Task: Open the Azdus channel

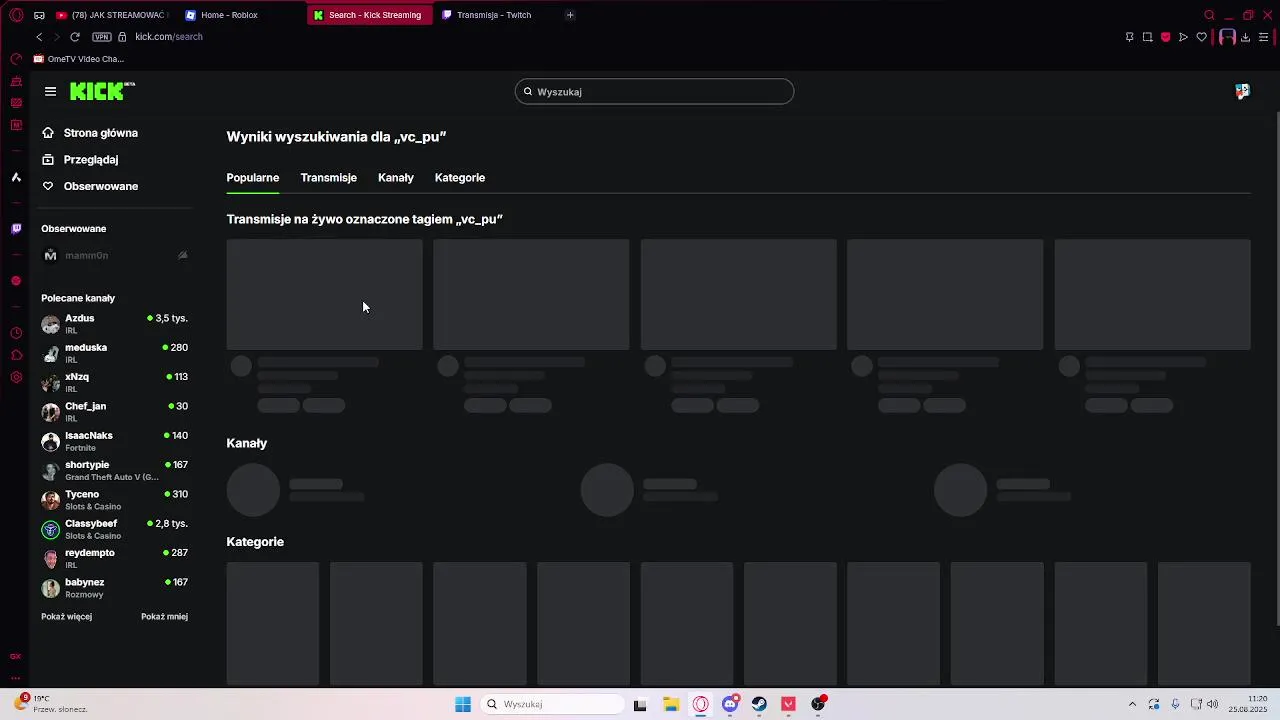Action: pyautogui.click(x=115, y=324)
